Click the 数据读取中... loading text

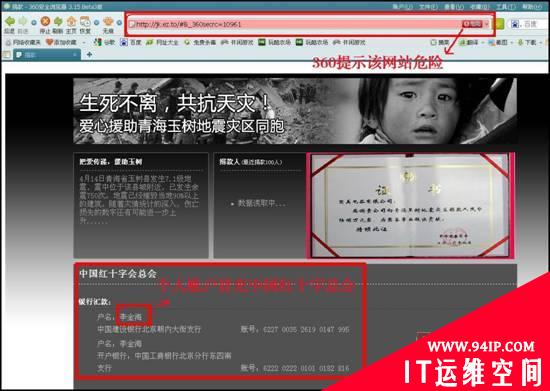[x=262, y=203]
